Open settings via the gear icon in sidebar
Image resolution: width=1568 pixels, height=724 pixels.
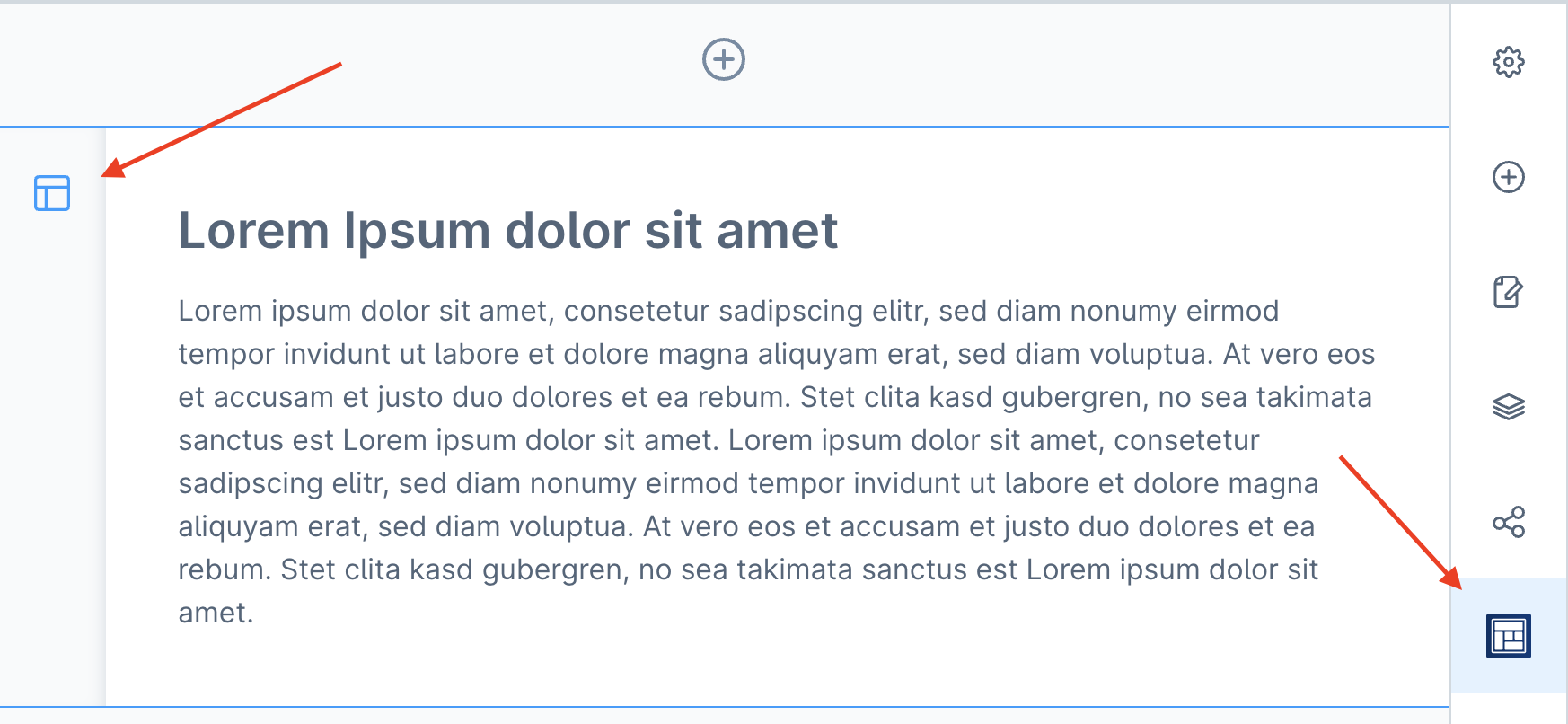pos(1508,62)
